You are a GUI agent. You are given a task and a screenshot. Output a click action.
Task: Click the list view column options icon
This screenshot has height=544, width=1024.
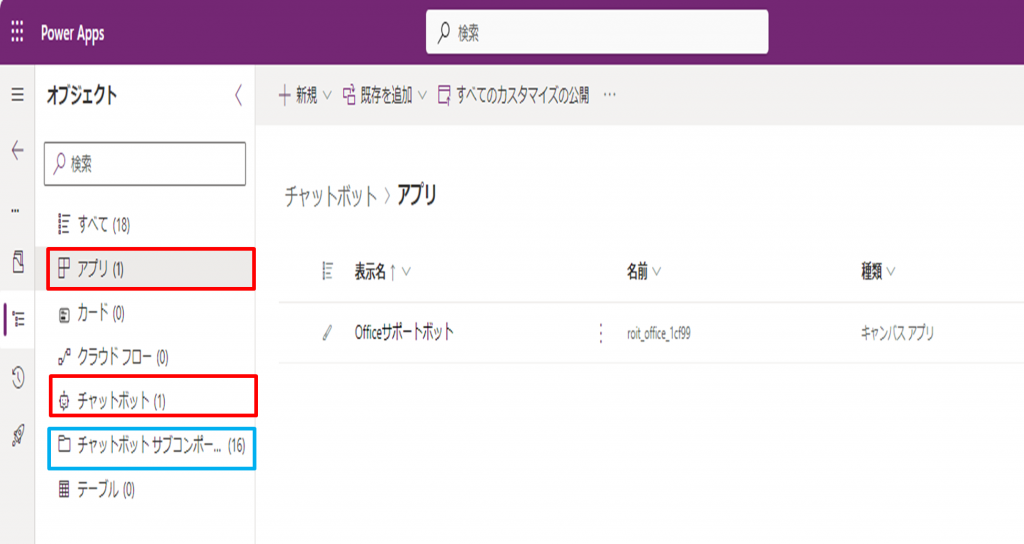point(328,270)
